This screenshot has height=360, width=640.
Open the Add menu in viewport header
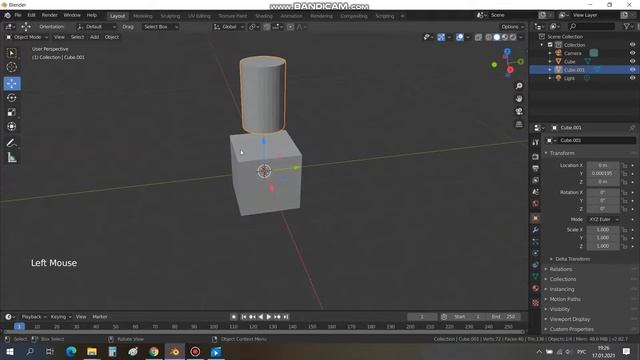point(94,37)
